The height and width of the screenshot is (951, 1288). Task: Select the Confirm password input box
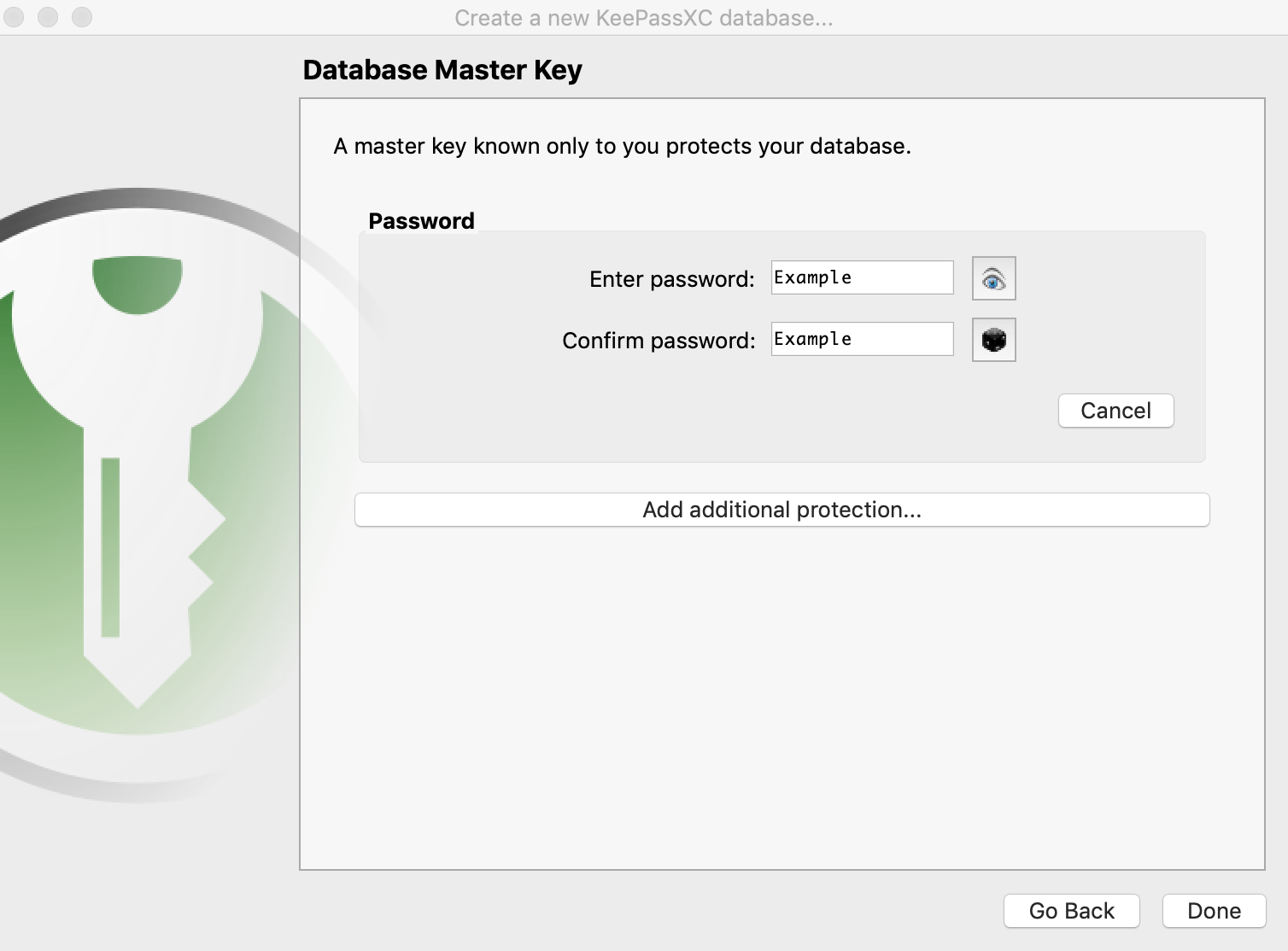[861, 339]
